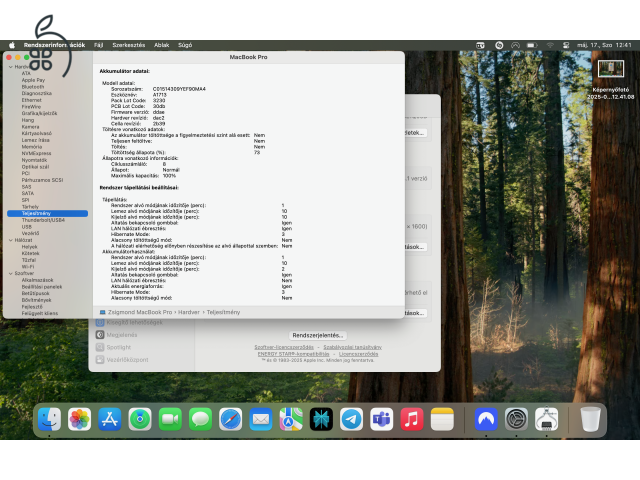Open Mail in the Dock
The image size is (640, 480).
[x=261, y=419]
